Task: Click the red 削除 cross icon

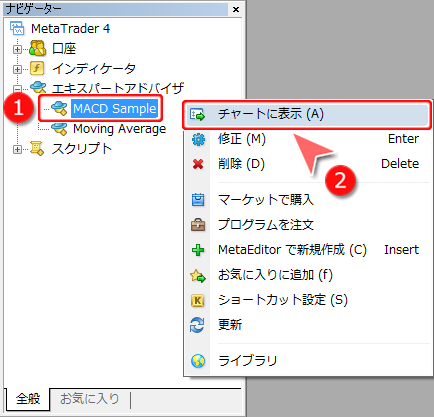Action: point(198,164)
